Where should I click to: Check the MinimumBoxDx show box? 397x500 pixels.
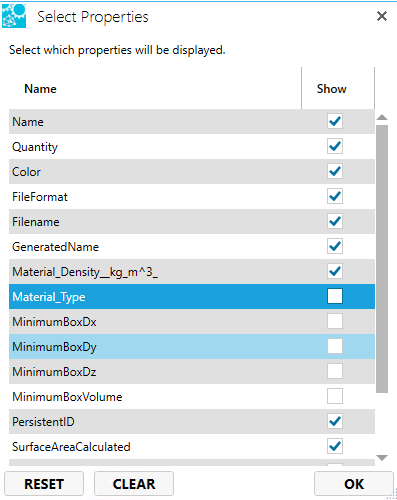pyautogui.click(x=335, y=321)
